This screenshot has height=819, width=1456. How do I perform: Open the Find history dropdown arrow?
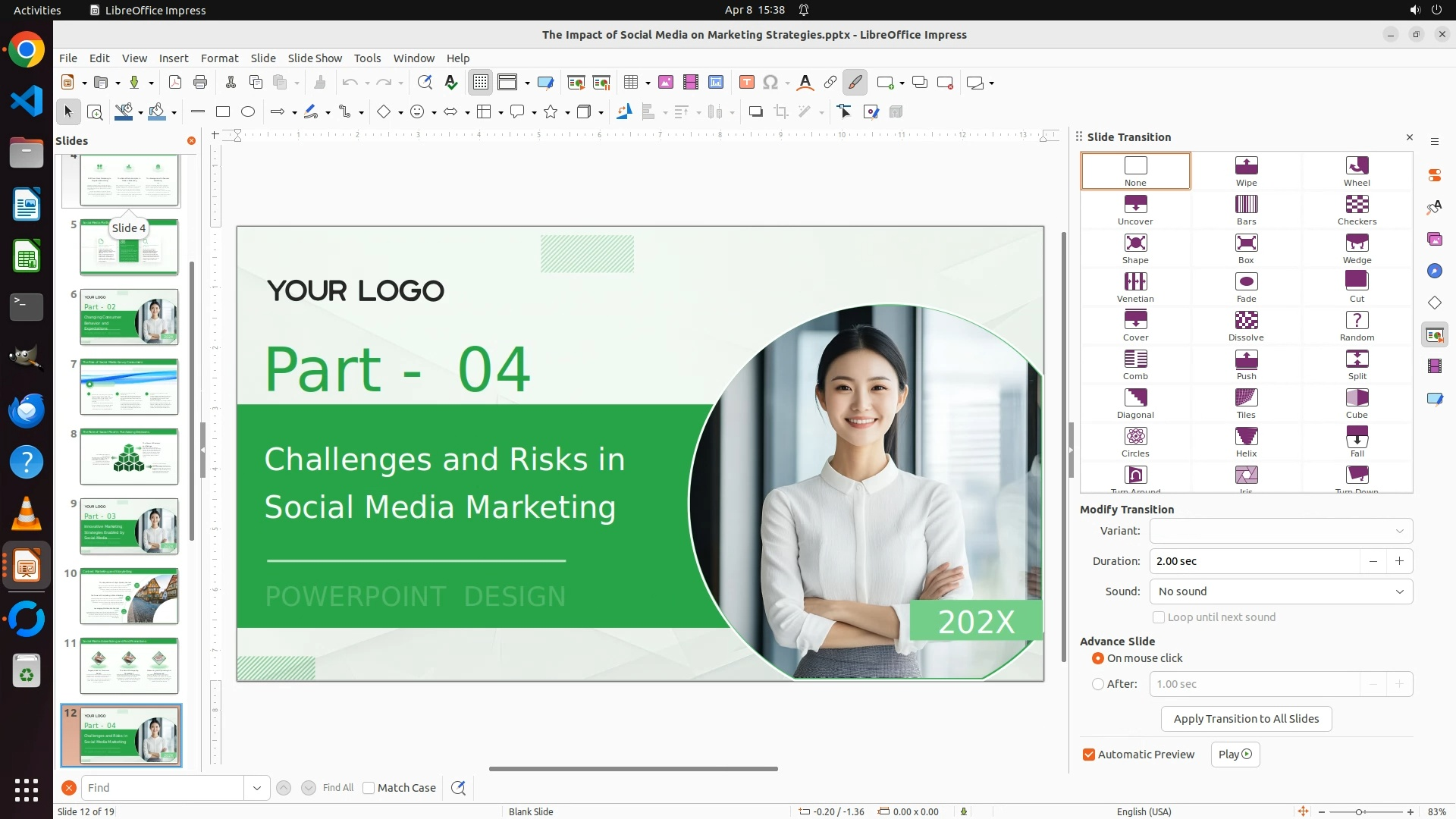pos(257,788)
